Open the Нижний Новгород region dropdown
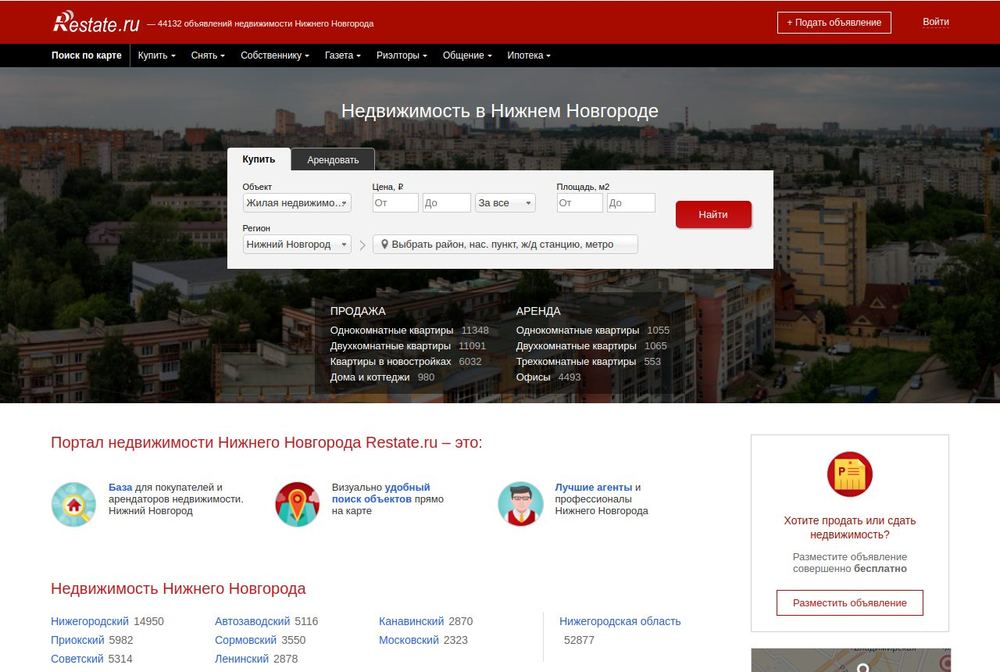The image size is (1000, 672). pos(297,244)
